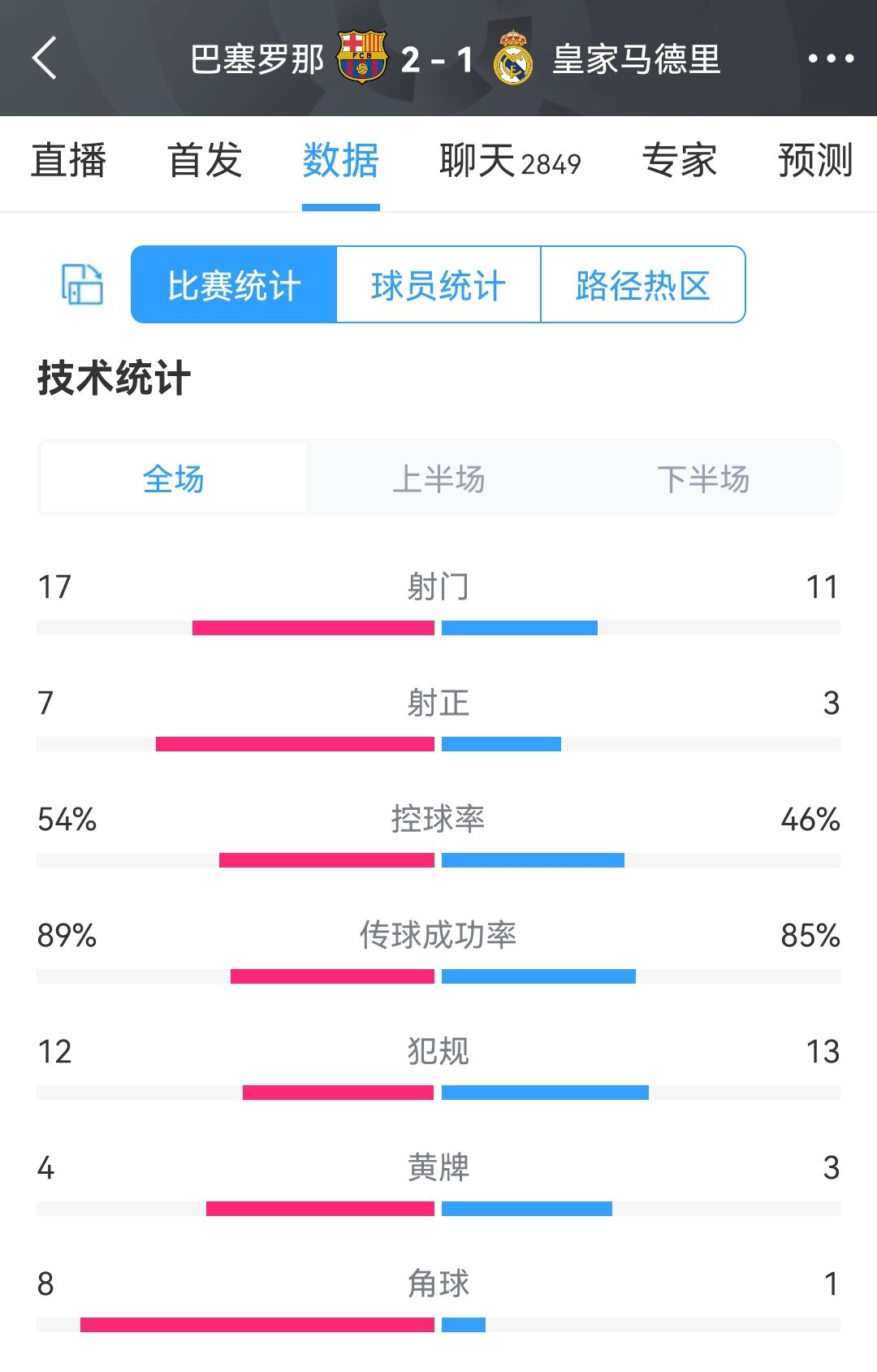Tap the Real Madrid club crest
The width and height of the screenshot is (877, 1372).
[513, 58]
